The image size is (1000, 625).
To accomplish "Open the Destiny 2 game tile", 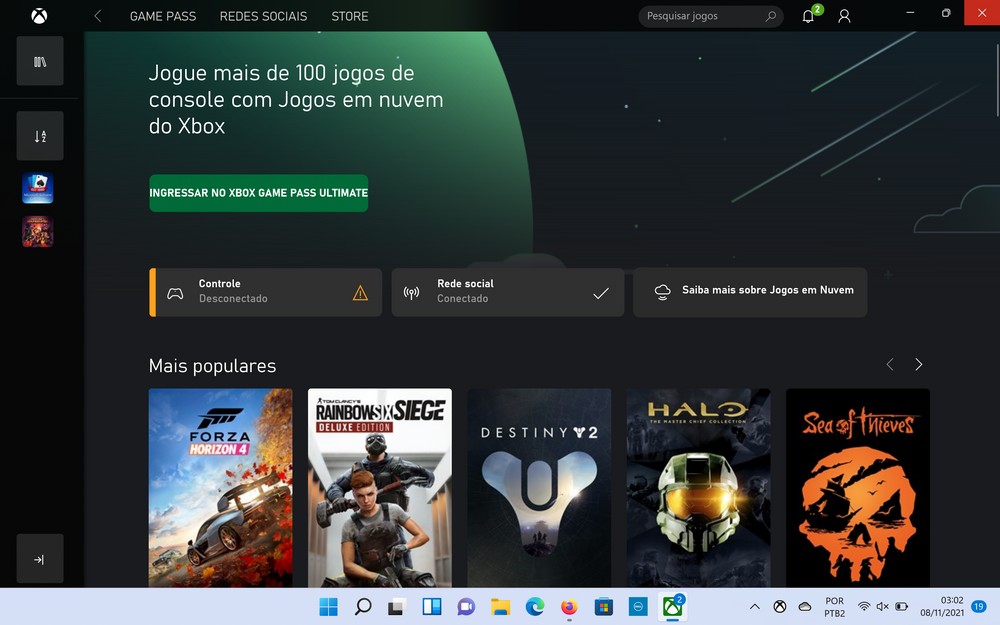I will click(x=539, y=488).
